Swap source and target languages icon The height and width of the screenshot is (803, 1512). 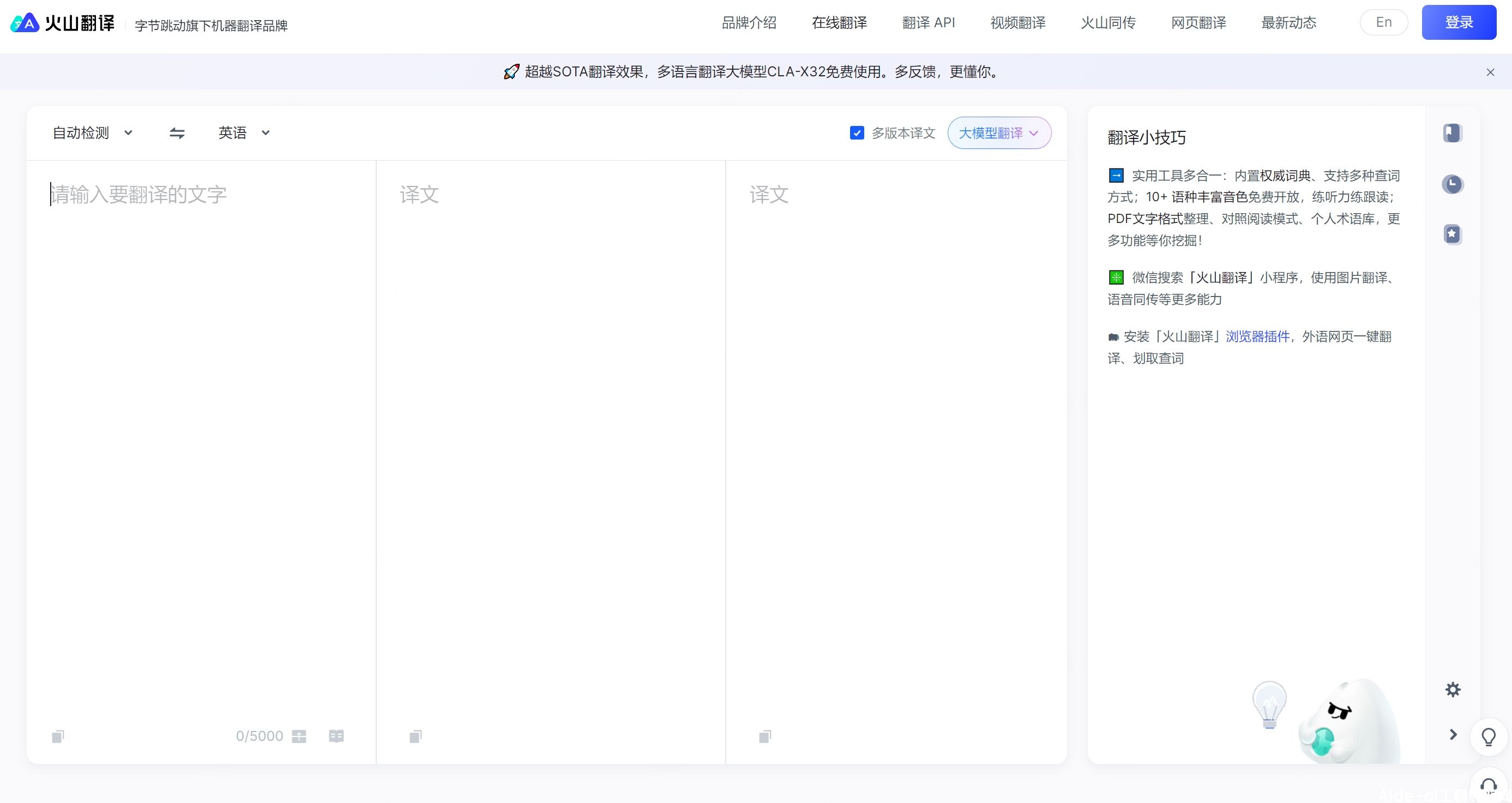pos(177,133)
